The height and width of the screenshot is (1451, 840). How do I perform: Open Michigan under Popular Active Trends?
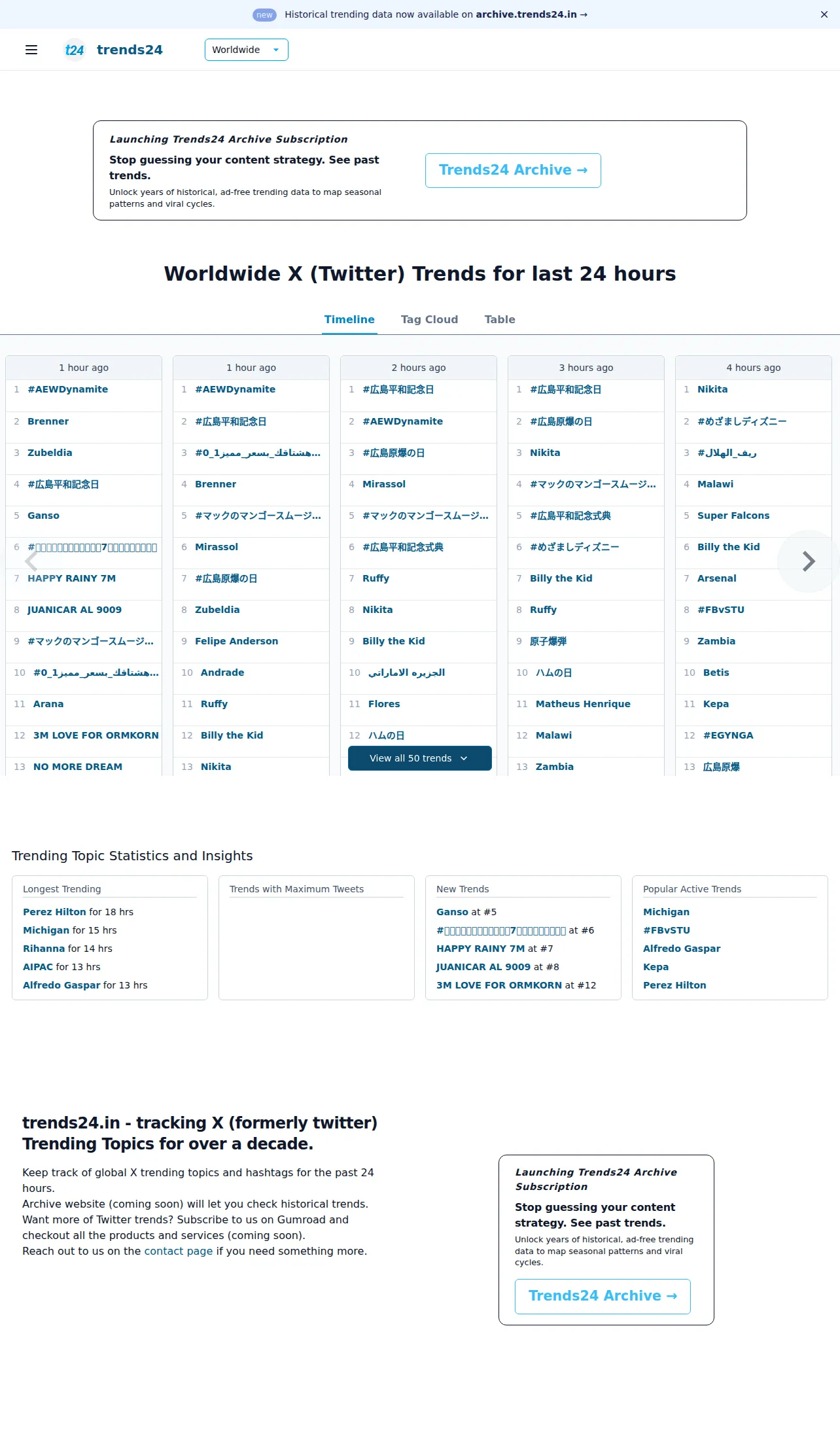666,912
